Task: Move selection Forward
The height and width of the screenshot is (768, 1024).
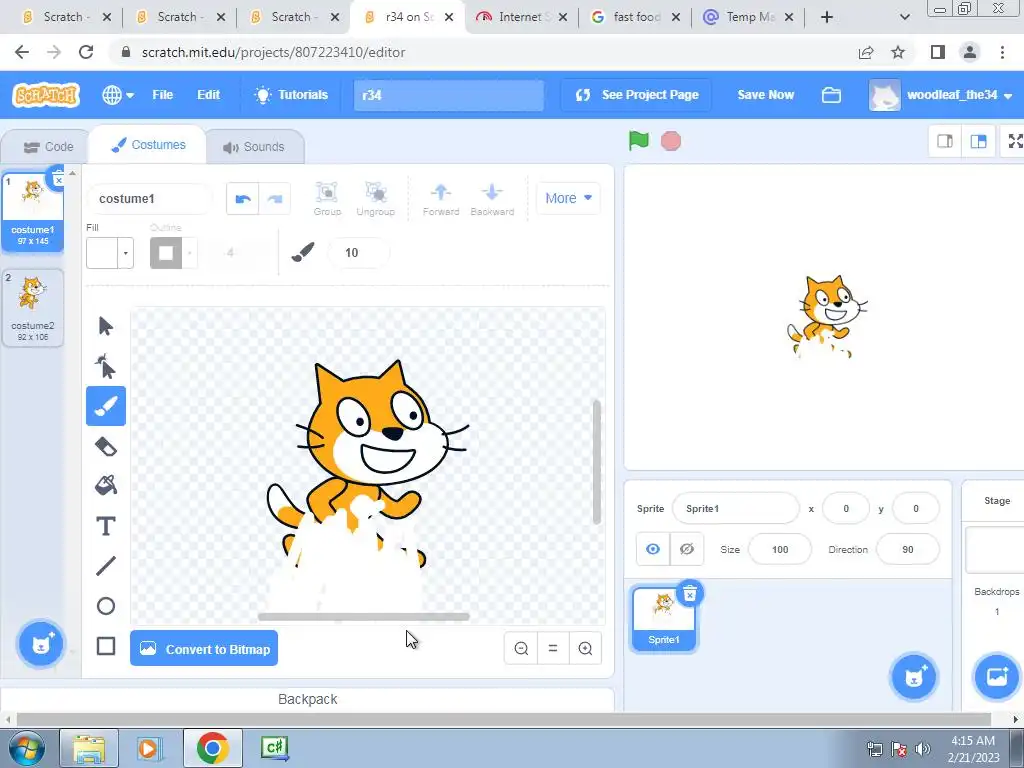Action: point(441,199)
